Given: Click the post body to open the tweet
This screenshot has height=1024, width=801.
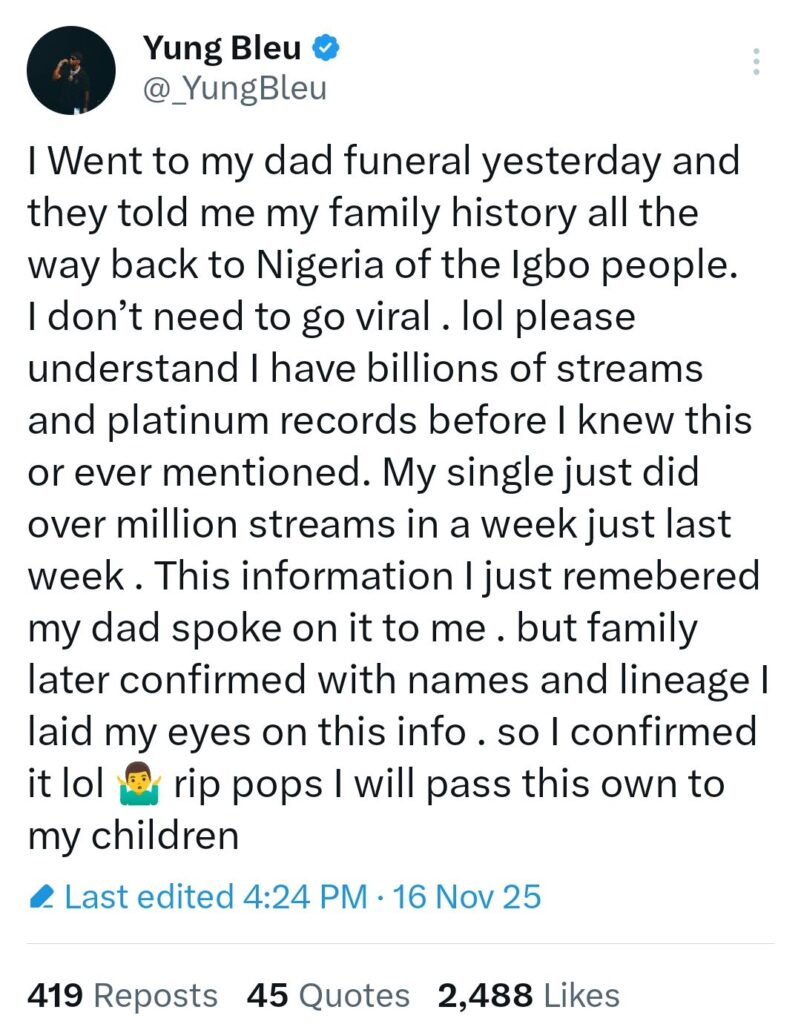Looking at the screenshot, I should pyautogui.click(x=400, y=470).
